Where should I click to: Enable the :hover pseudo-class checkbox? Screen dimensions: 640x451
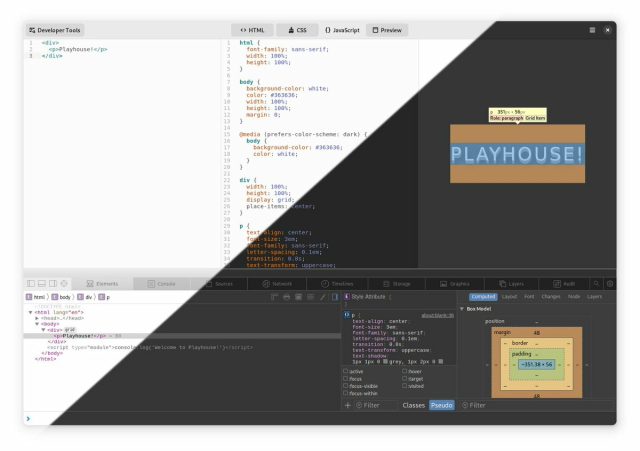[x=404, y=371]
